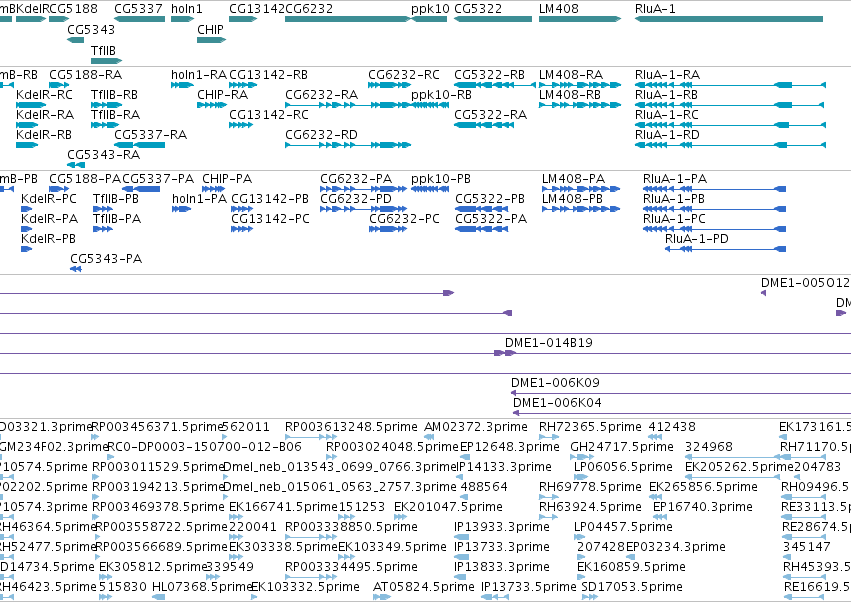Select the holn1 gene label
The width and height of the screenshot is (851, 602).
click(x=186, y=9)
